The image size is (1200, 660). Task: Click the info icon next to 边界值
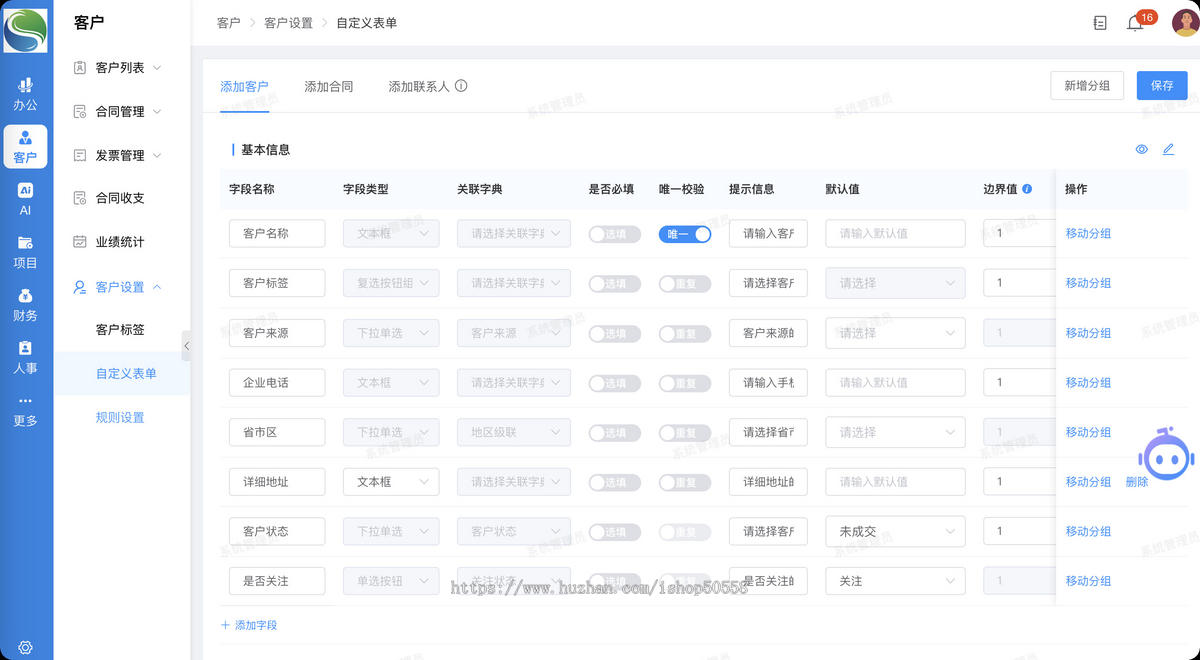point(1027,189)
